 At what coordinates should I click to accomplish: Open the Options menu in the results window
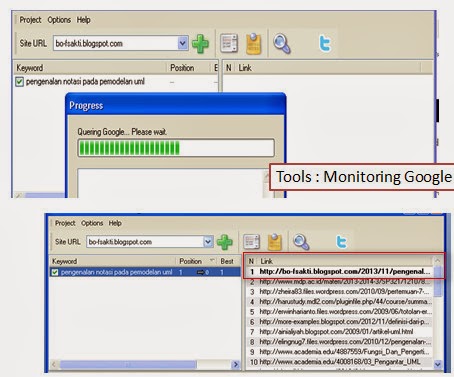click(x=92, y=223)
